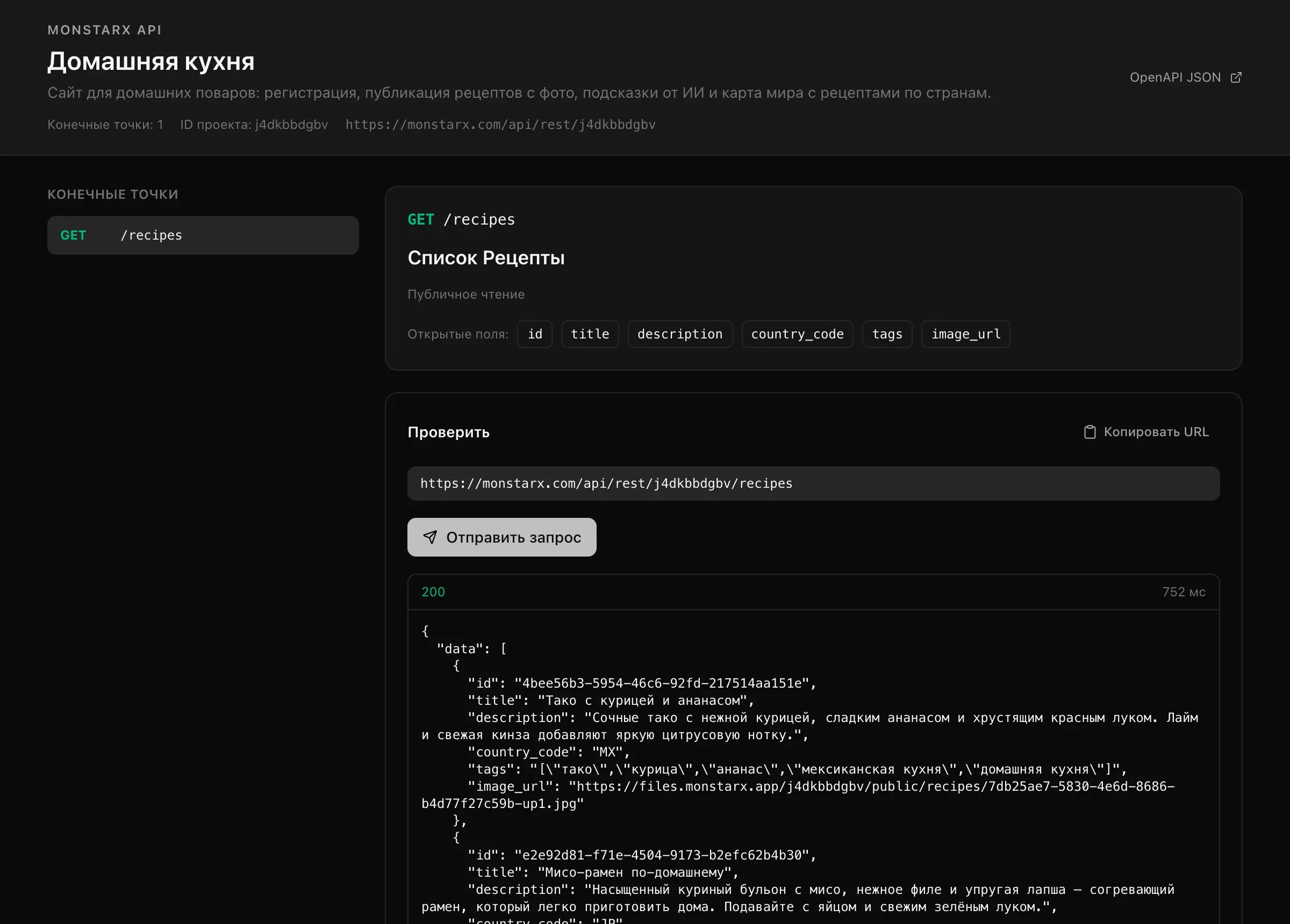Click the description field tag
1290x924 pixels.
[x=680, y=334]
